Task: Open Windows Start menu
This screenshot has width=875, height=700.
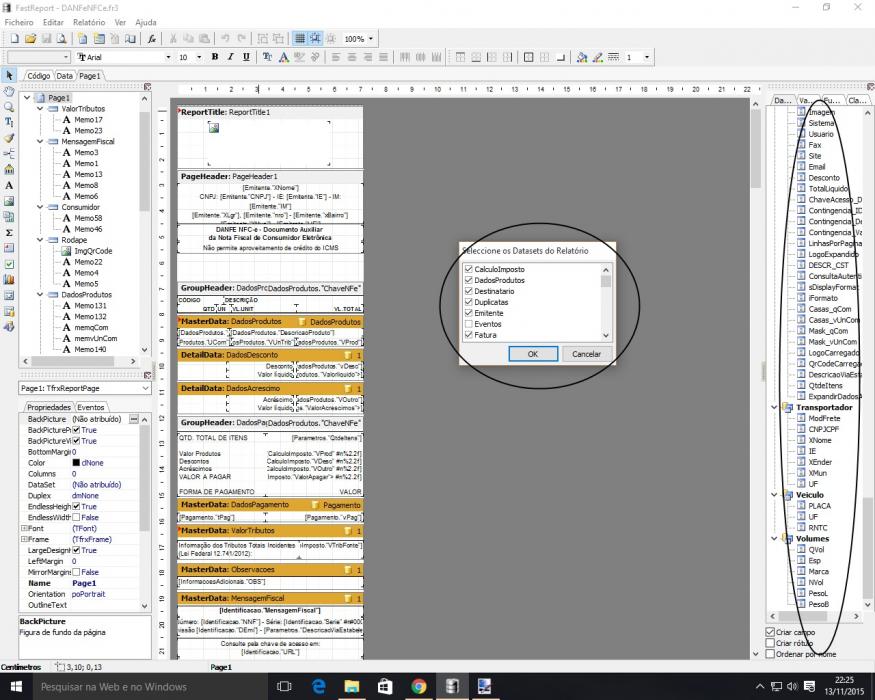Action: [x=16, y=686]
